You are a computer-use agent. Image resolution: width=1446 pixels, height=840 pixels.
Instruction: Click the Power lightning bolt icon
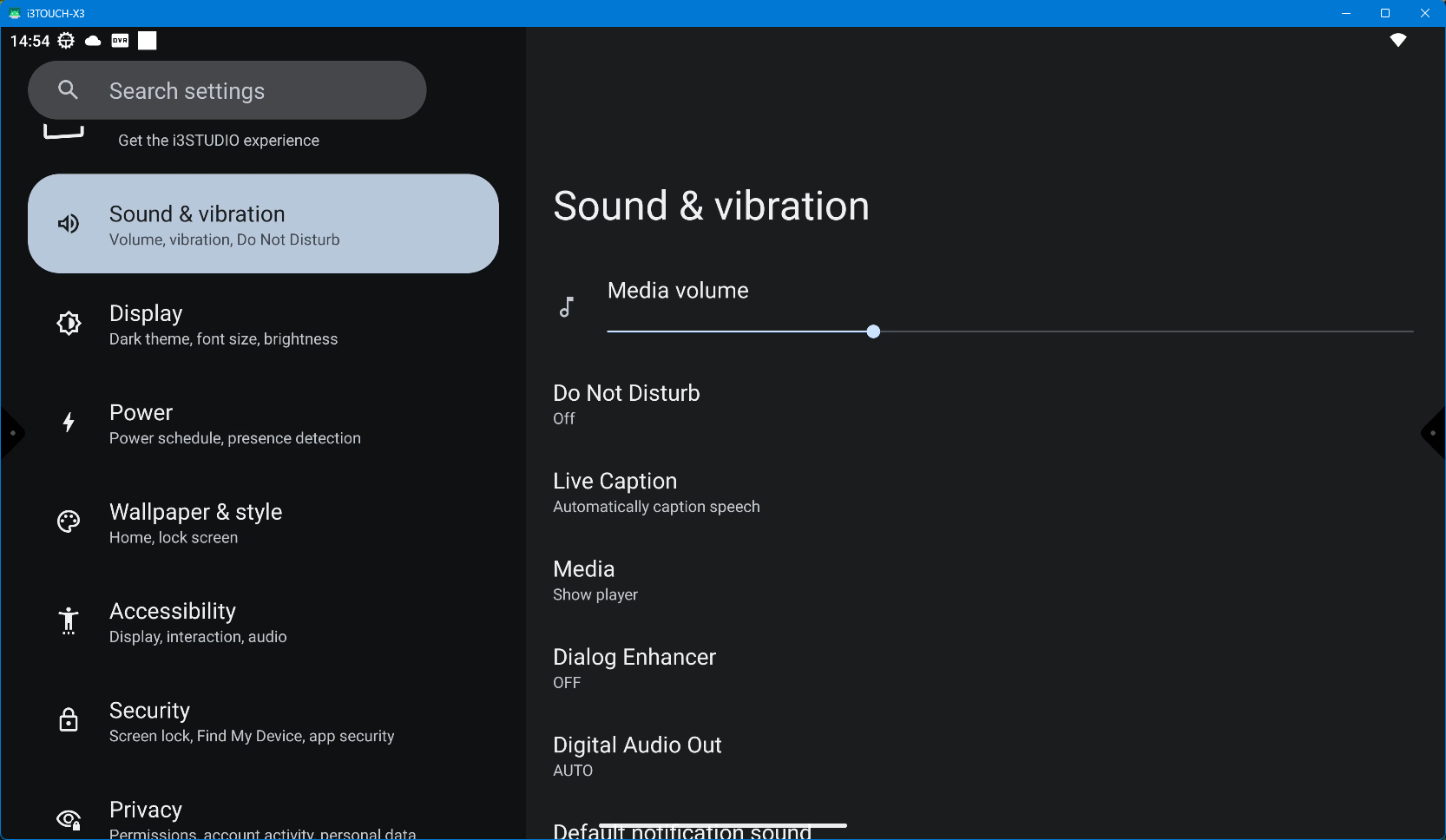69,423
